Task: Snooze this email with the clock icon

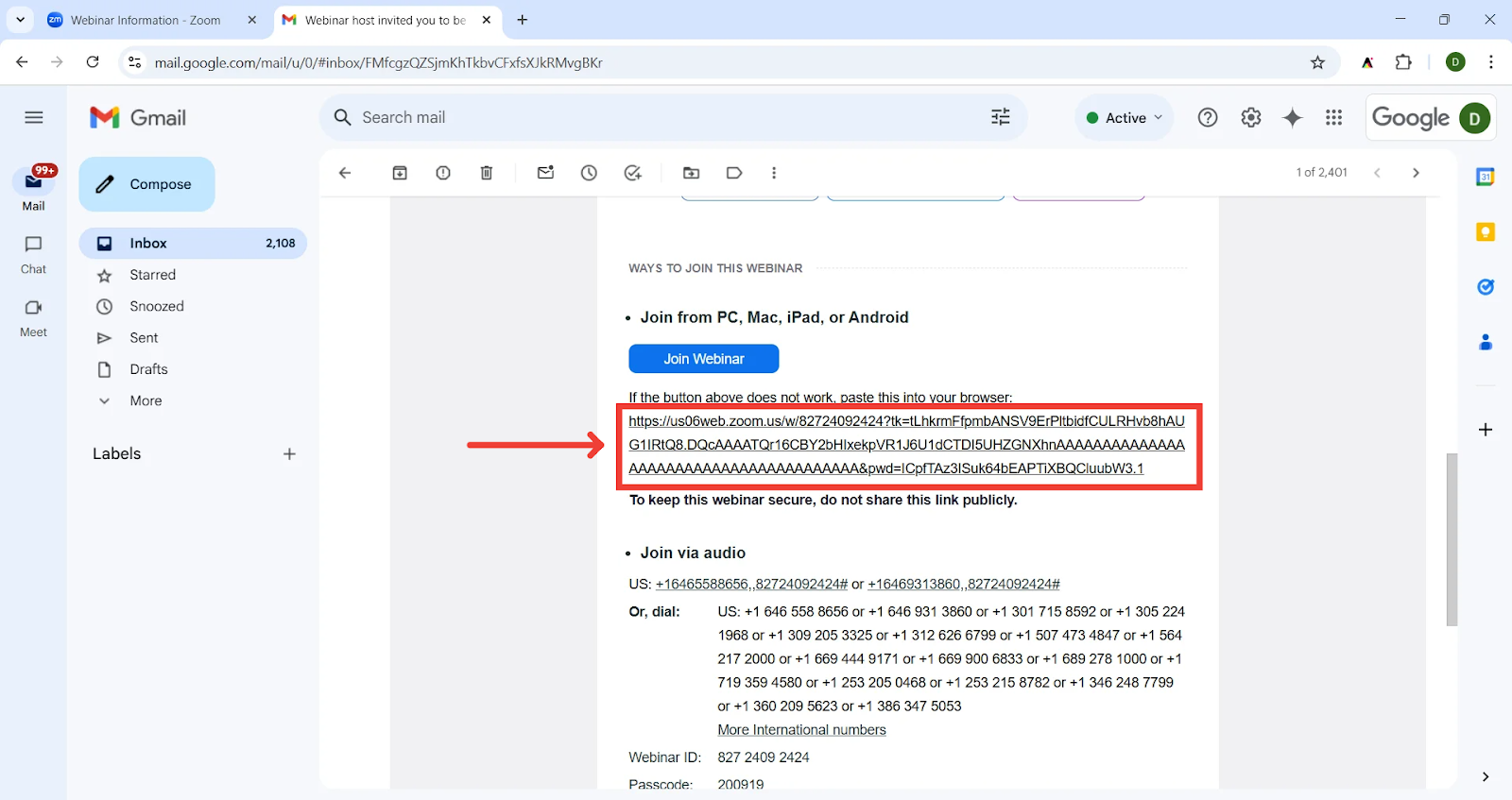Action: [589, 173]
